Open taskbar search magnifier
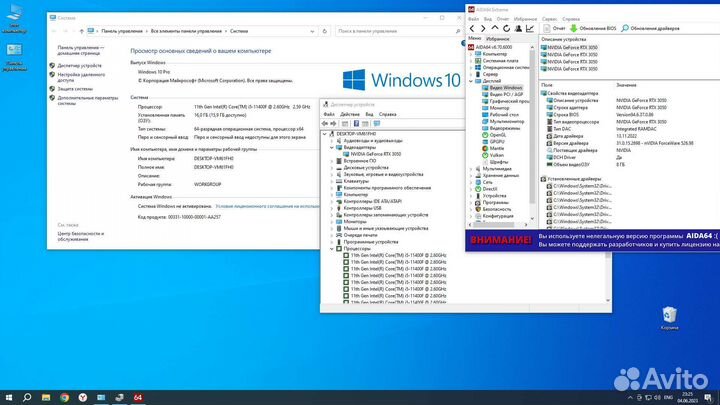This screenshot has width=720, height=405. (27, 398)
